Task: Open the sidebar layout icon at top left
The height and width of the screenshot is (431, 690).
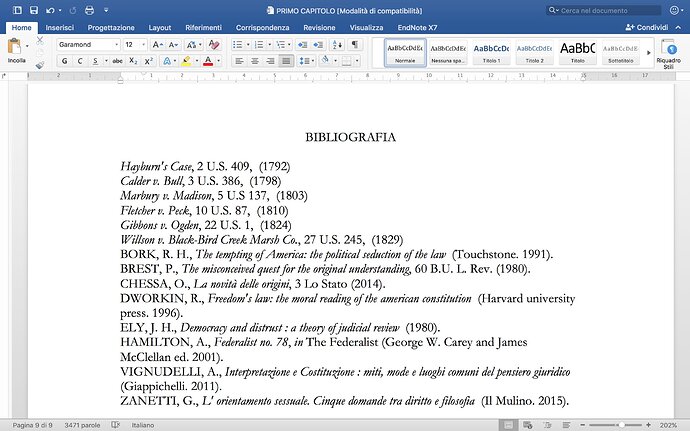Action: point(17,10)
